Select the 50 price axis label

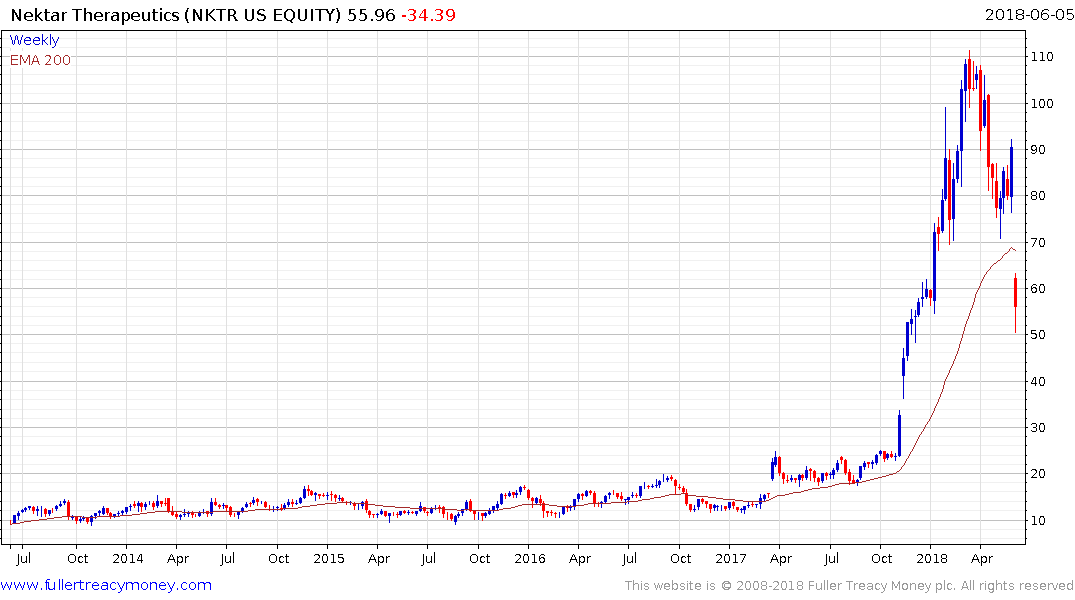pyautogui.click(x=1038, y=335)
